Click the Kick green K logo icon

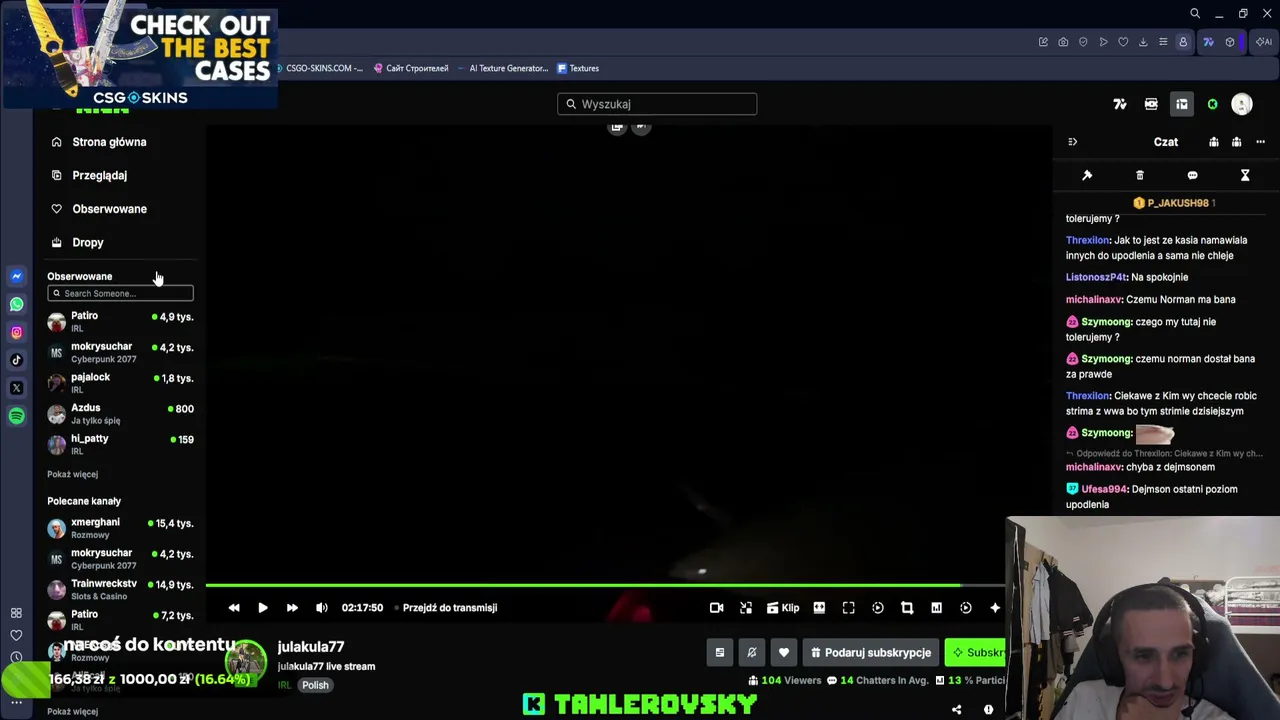pos(1212,104)
